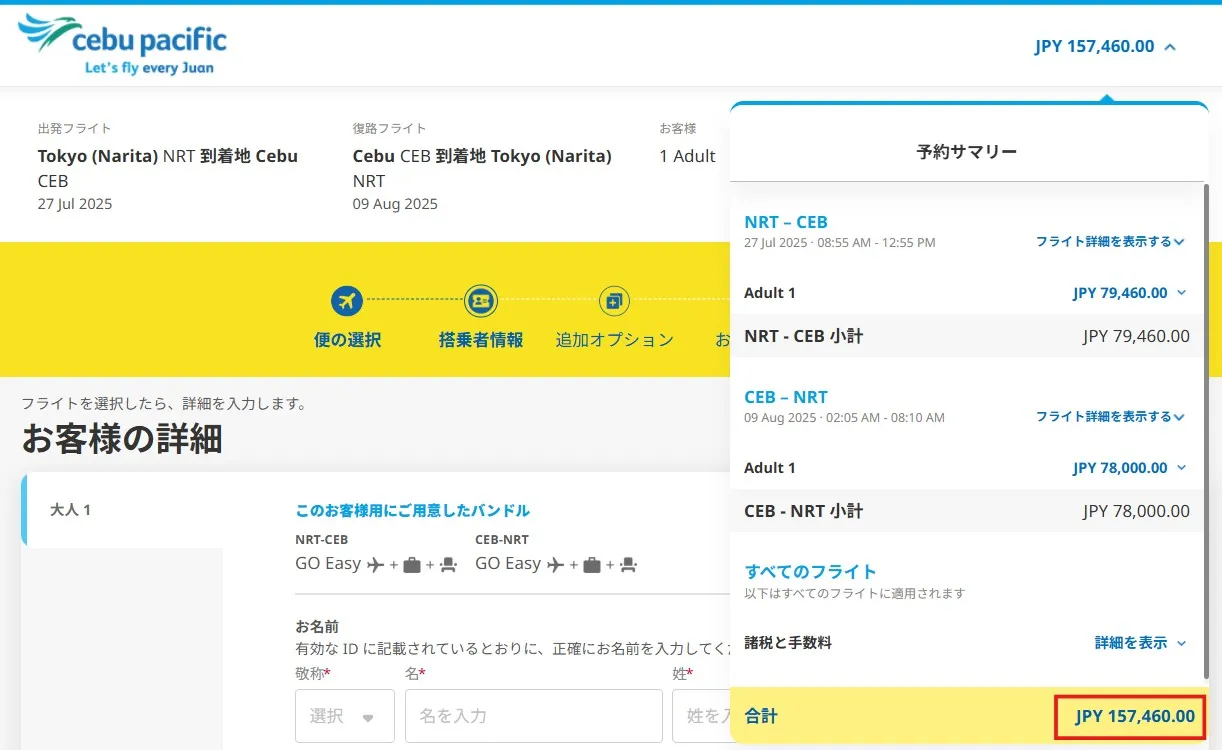Select the plane icon for 便の選択 step
This screenshot has height=750, width=1222.
pos(347,300)
